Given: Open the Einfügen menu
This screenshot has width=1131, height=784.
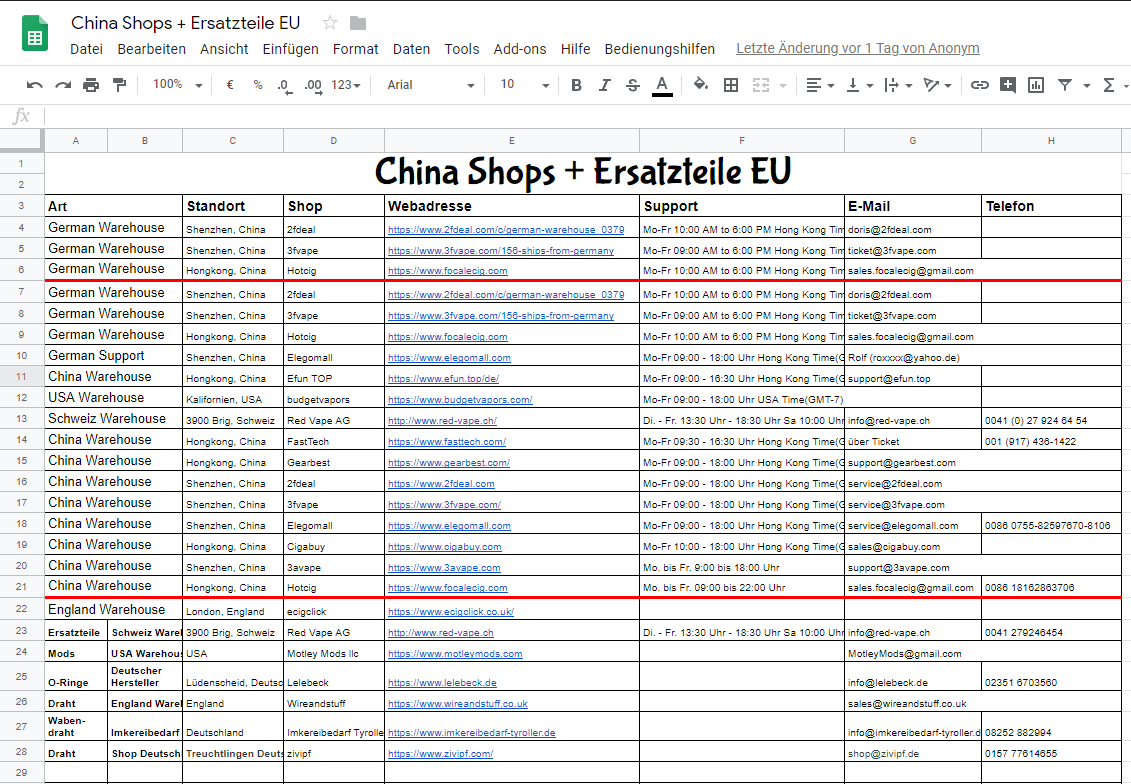Looking at the screenshot, I should (x=291, y=49).
